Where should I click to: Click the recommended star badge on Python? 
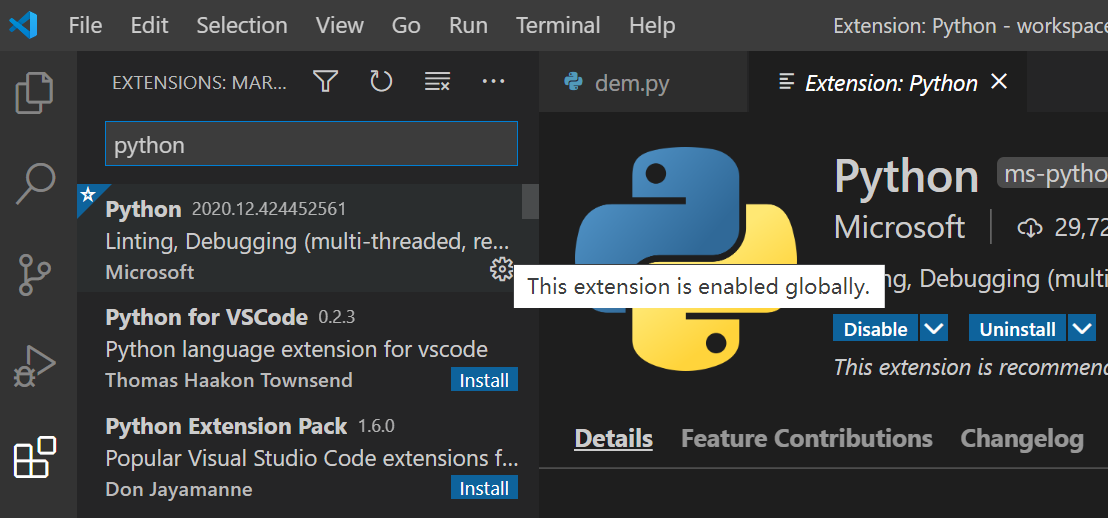point(88,194)
